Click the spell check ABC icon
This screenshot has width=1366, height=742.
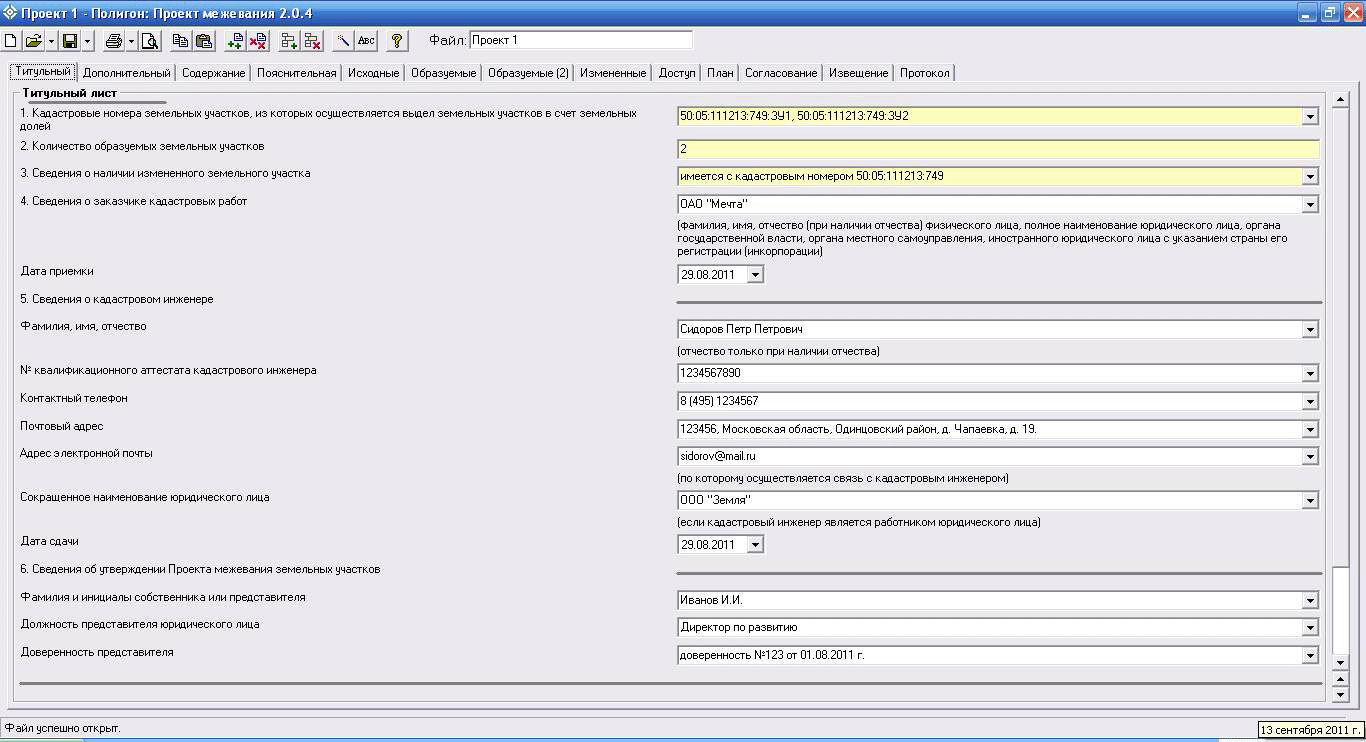367,41
